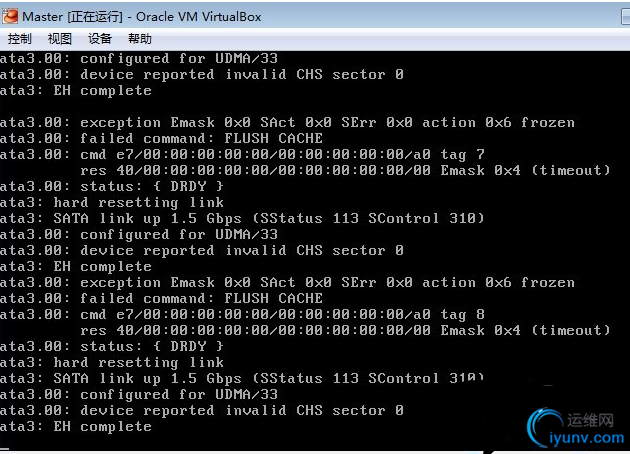Screen dimensions: 630x454
Task: Click the first 'SATA link up 1.5 Gbps' line
Action: (242, 218)
